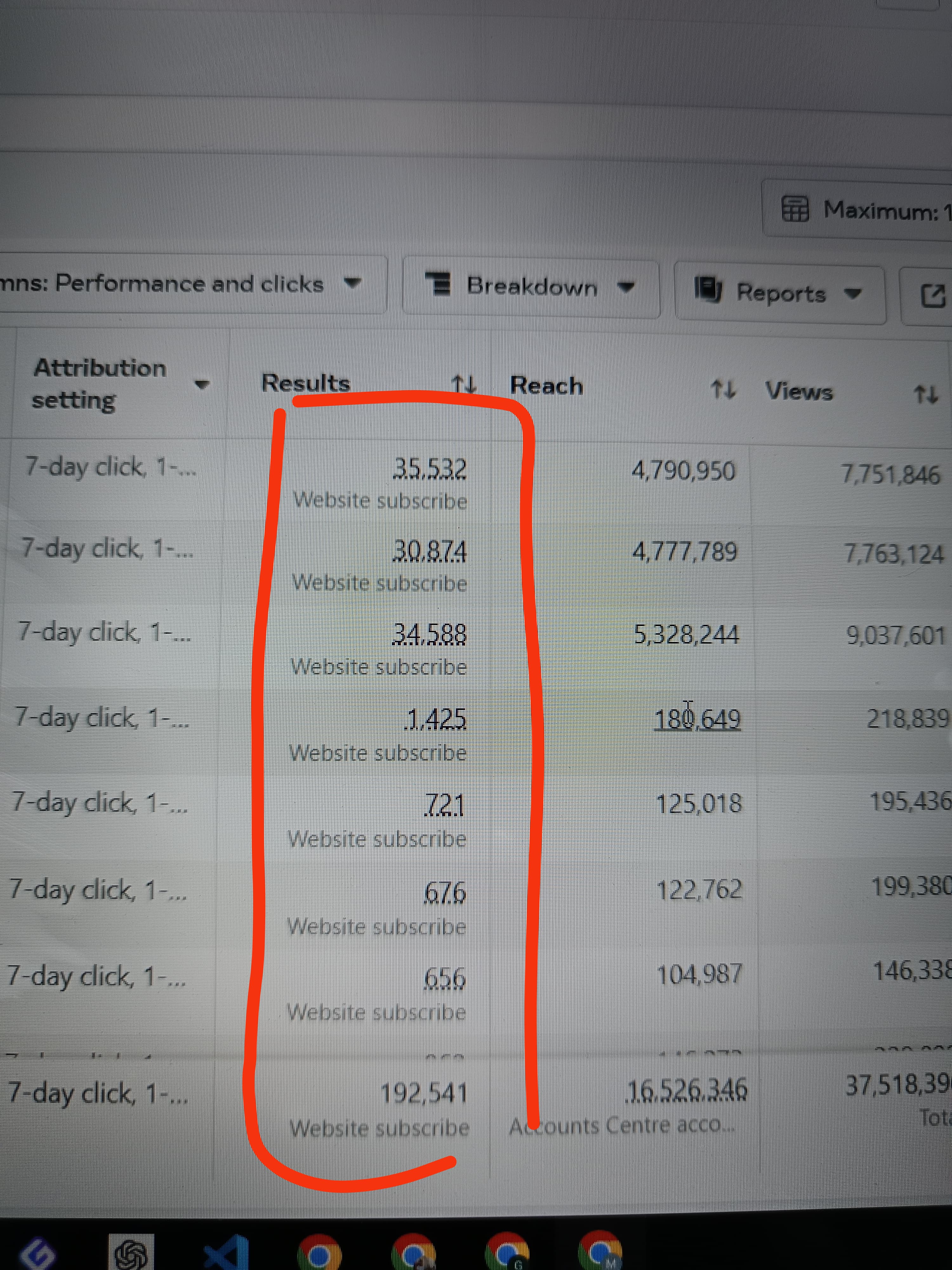Click the 180,649 reach value
The image size is (952, 1270).
(697, 719)
